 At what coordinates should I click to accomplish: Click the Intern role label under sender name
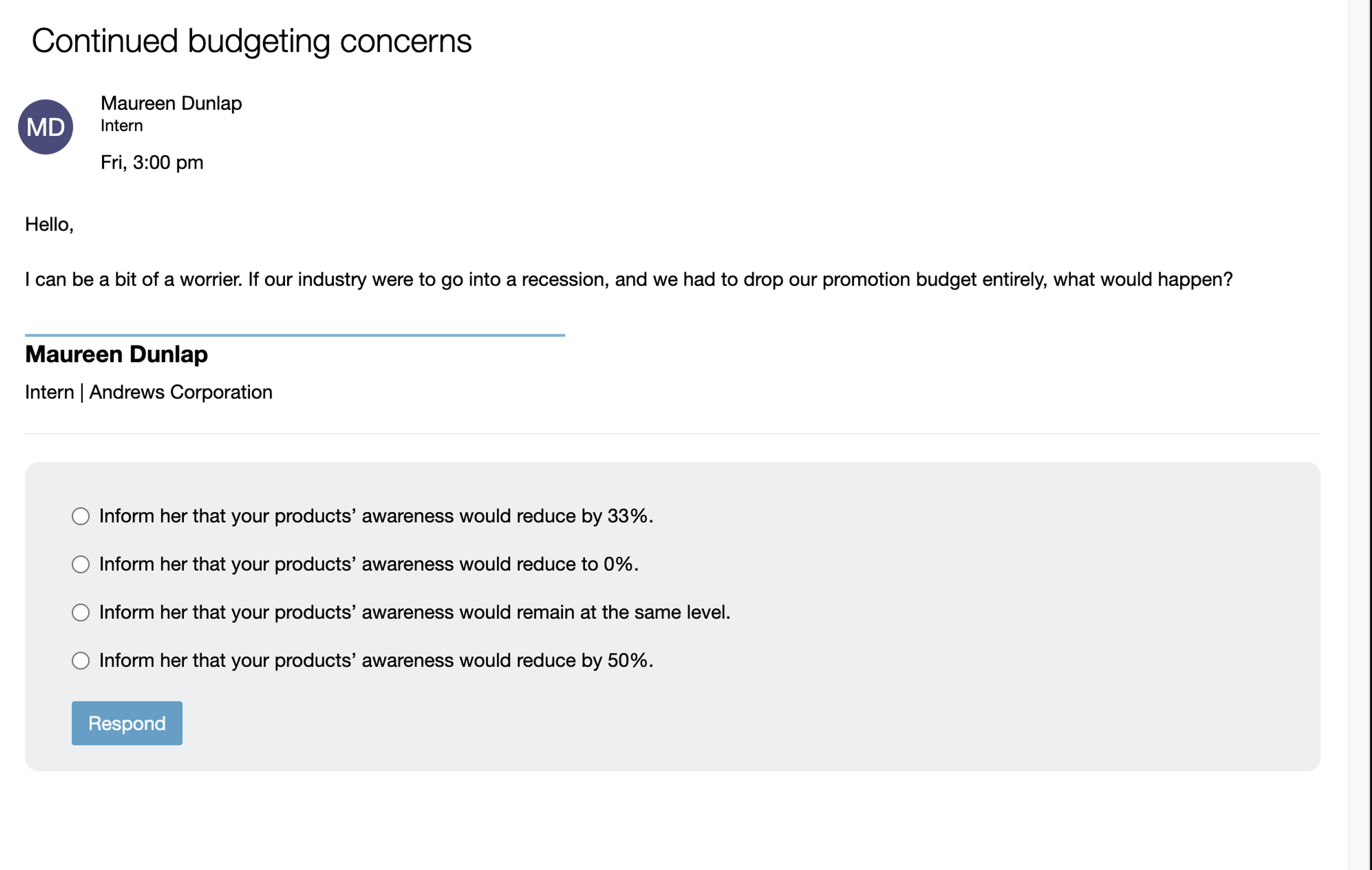tap(121, 126)
